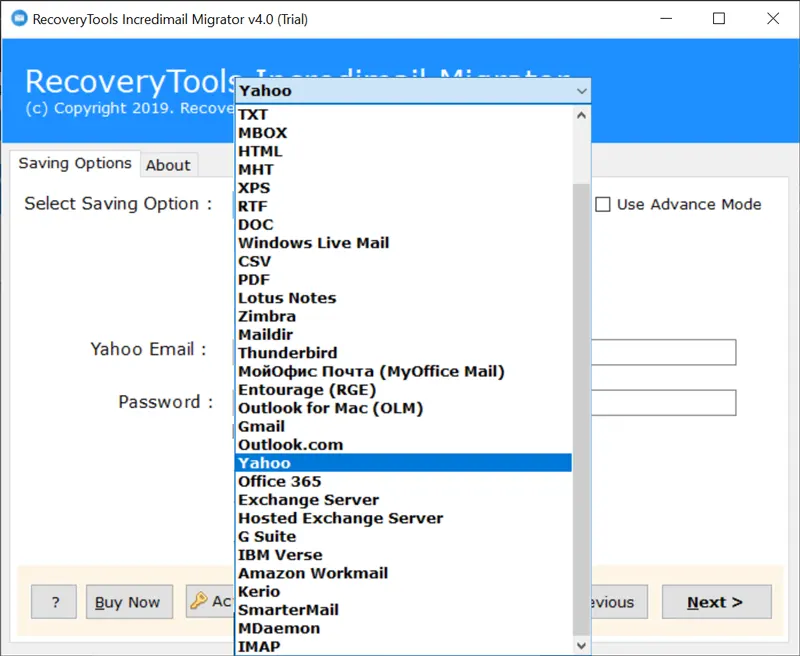Select the IMAP option in the list
800x656 pixels.
point(259,647)
